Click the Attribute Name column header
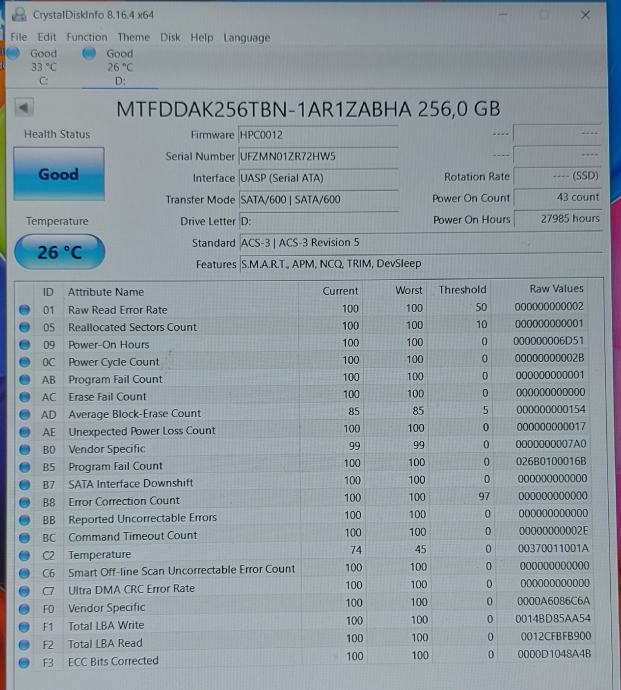The image size is (621, 690). 106,292
